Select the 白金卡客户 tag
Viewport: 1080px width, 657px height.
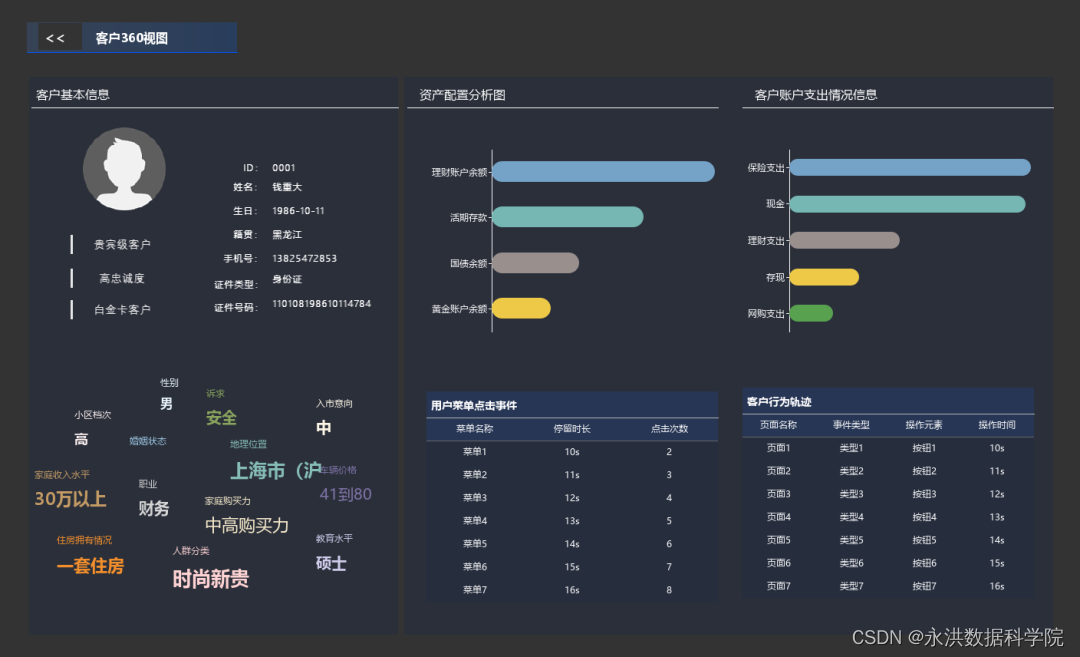tap(122, 310)
